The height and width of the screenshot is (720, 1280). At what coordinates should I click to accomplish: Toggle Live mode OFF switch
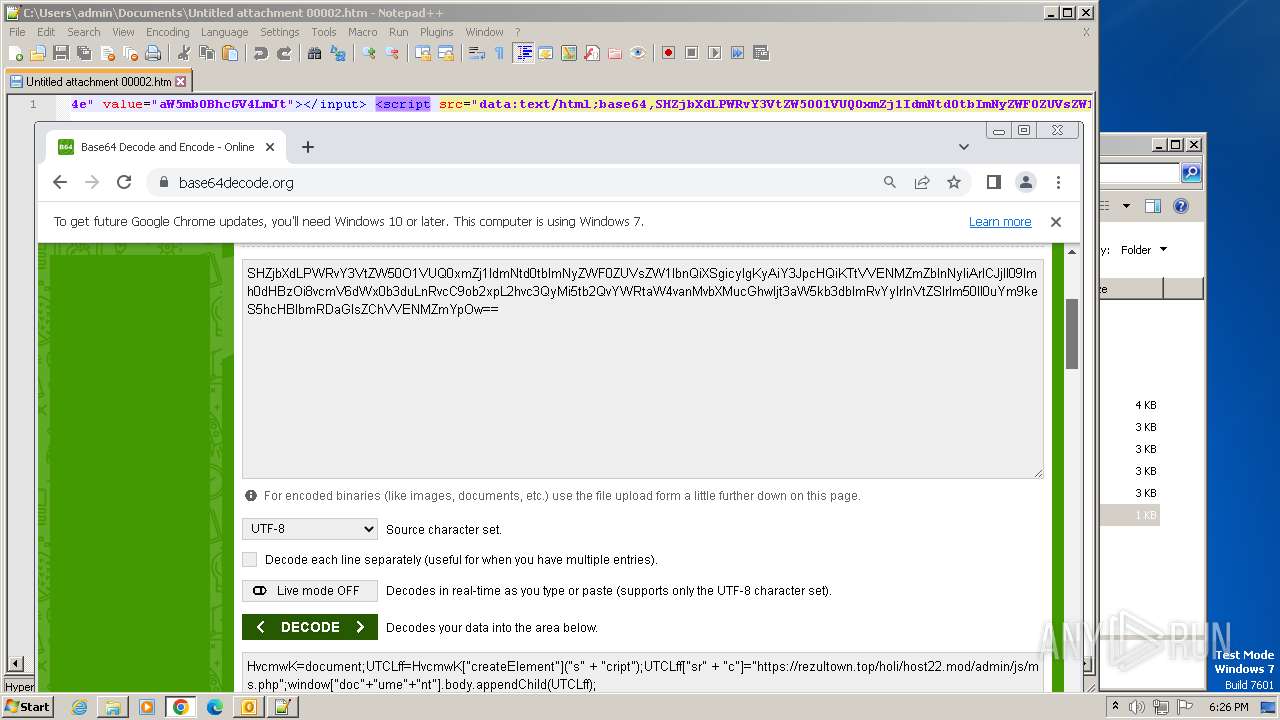310,591
